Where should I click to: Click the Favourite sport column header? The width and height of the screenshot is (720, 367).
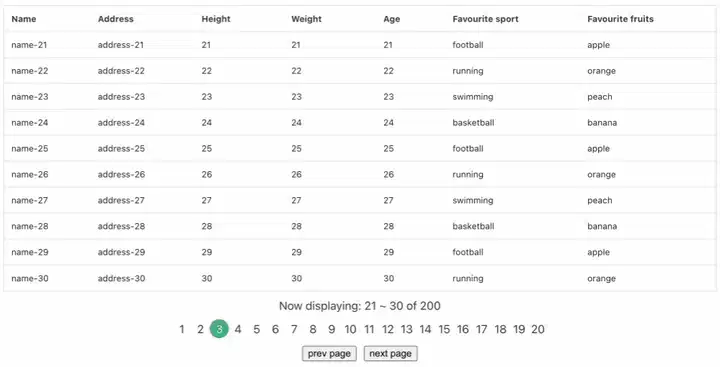pos(485,19)
